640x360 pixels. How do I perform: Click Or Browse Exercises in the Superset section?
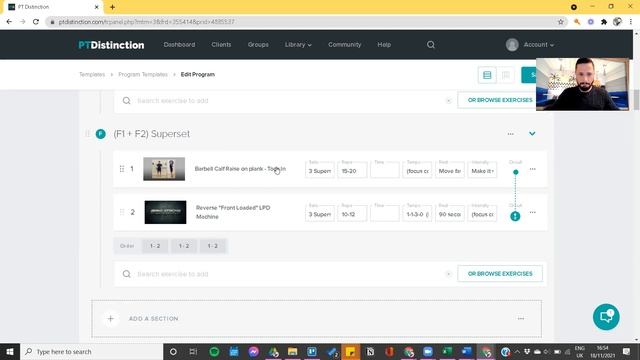coord(500,273)
